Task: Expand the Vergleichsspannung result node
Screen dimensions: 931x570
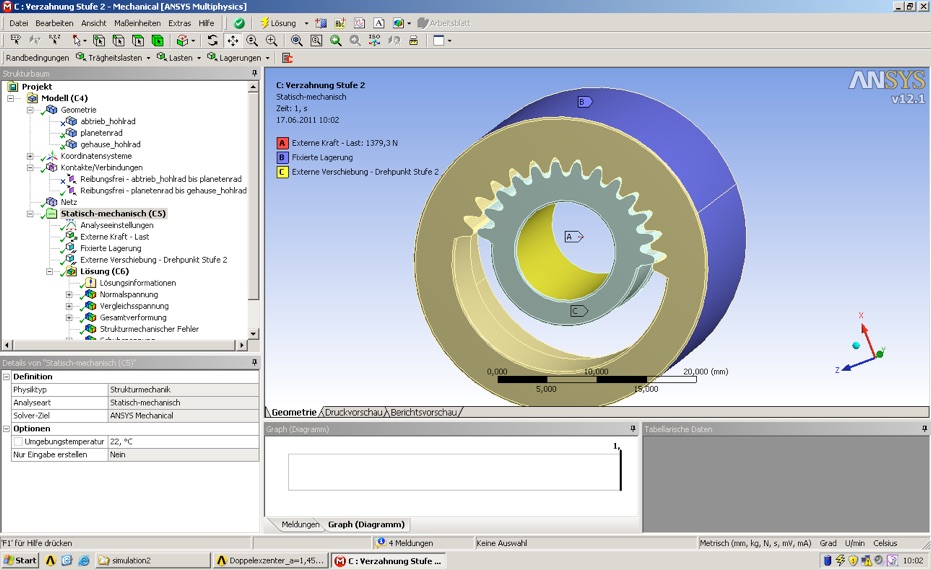Action: pos(69,306)
